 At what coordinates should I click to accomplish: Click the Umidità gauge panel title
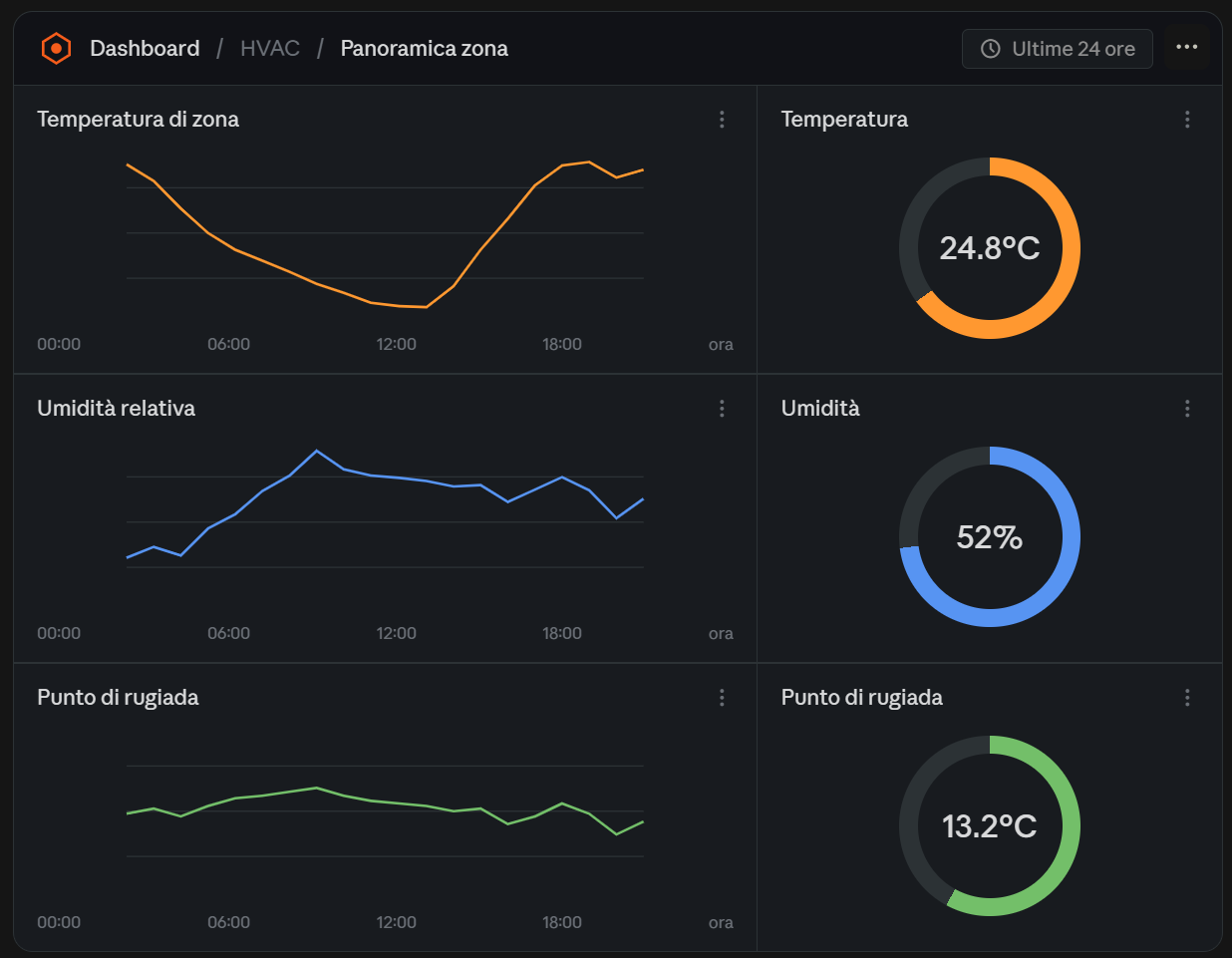click(820, 409)
